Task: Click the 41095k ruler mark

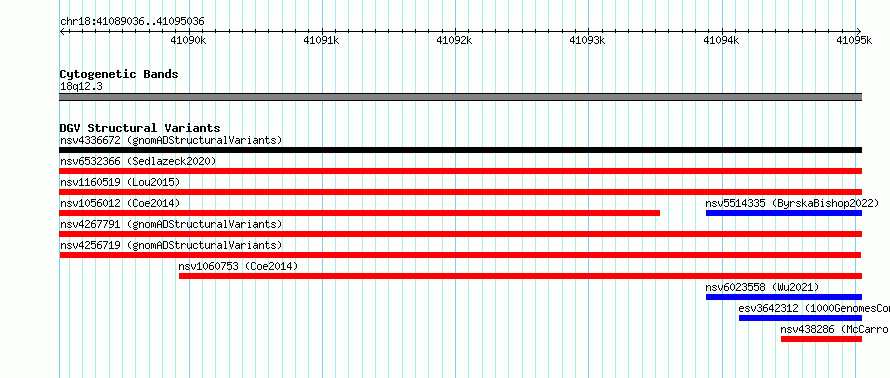Action: (x=854, y=40)
